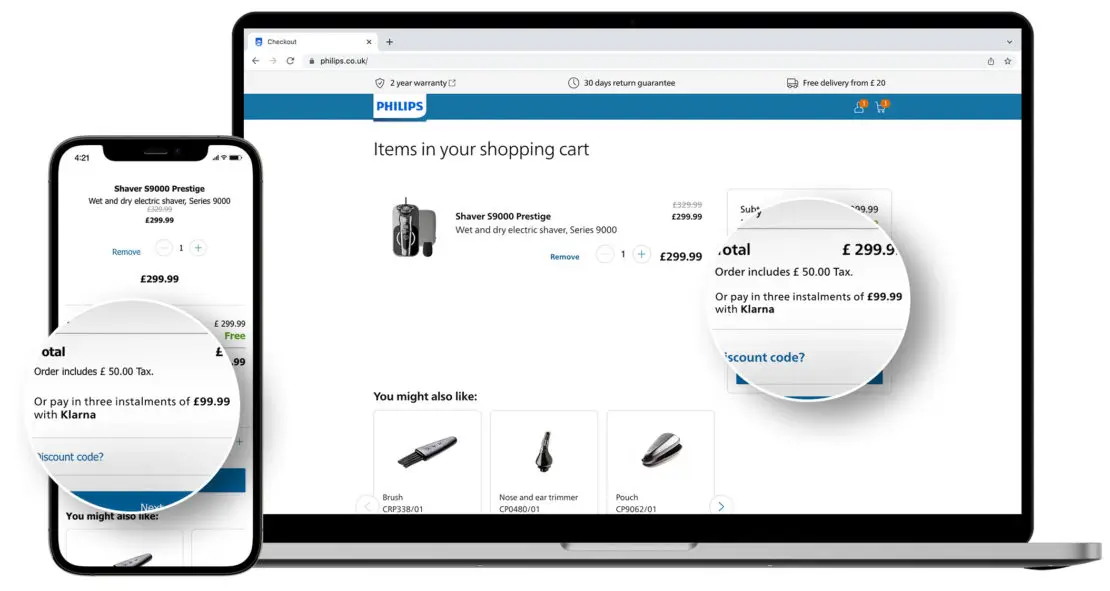The height and width of the screenshot is (591, 1110).
Task: Tap 'Order includes £ 50.00 Tax.' on phone
Action: (93, 371)
